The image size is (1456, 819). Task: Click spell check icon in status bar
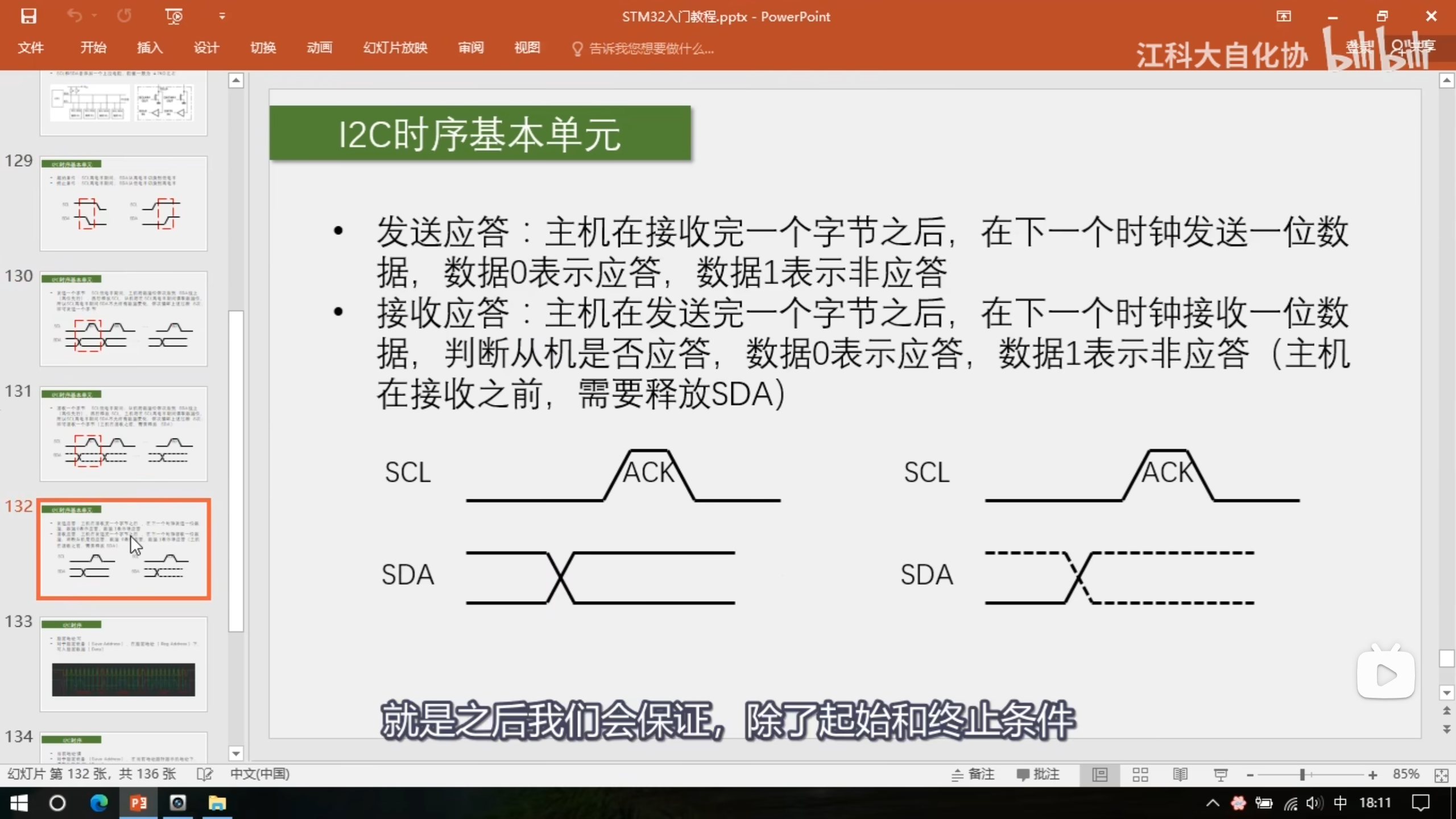pos(204,774)
